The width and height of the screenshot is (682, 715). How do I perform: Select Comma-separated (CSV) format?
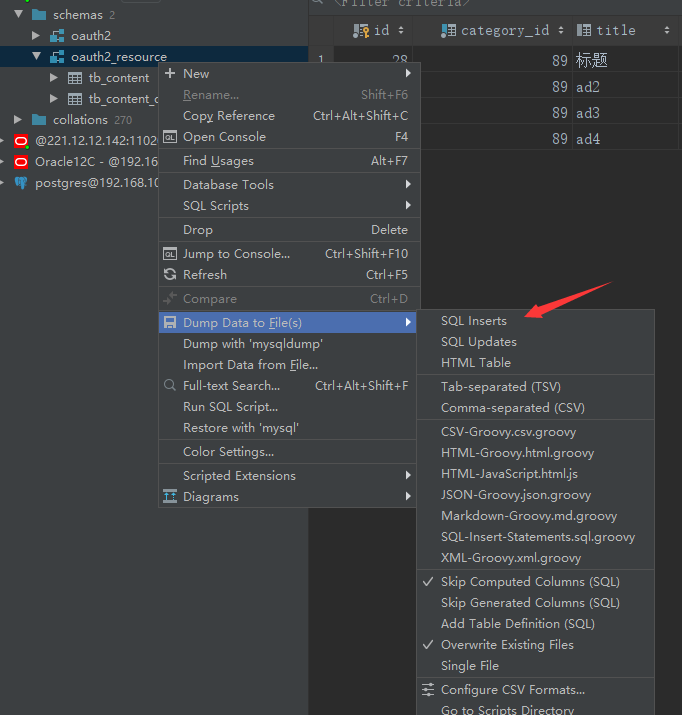(x=536, y=408)
